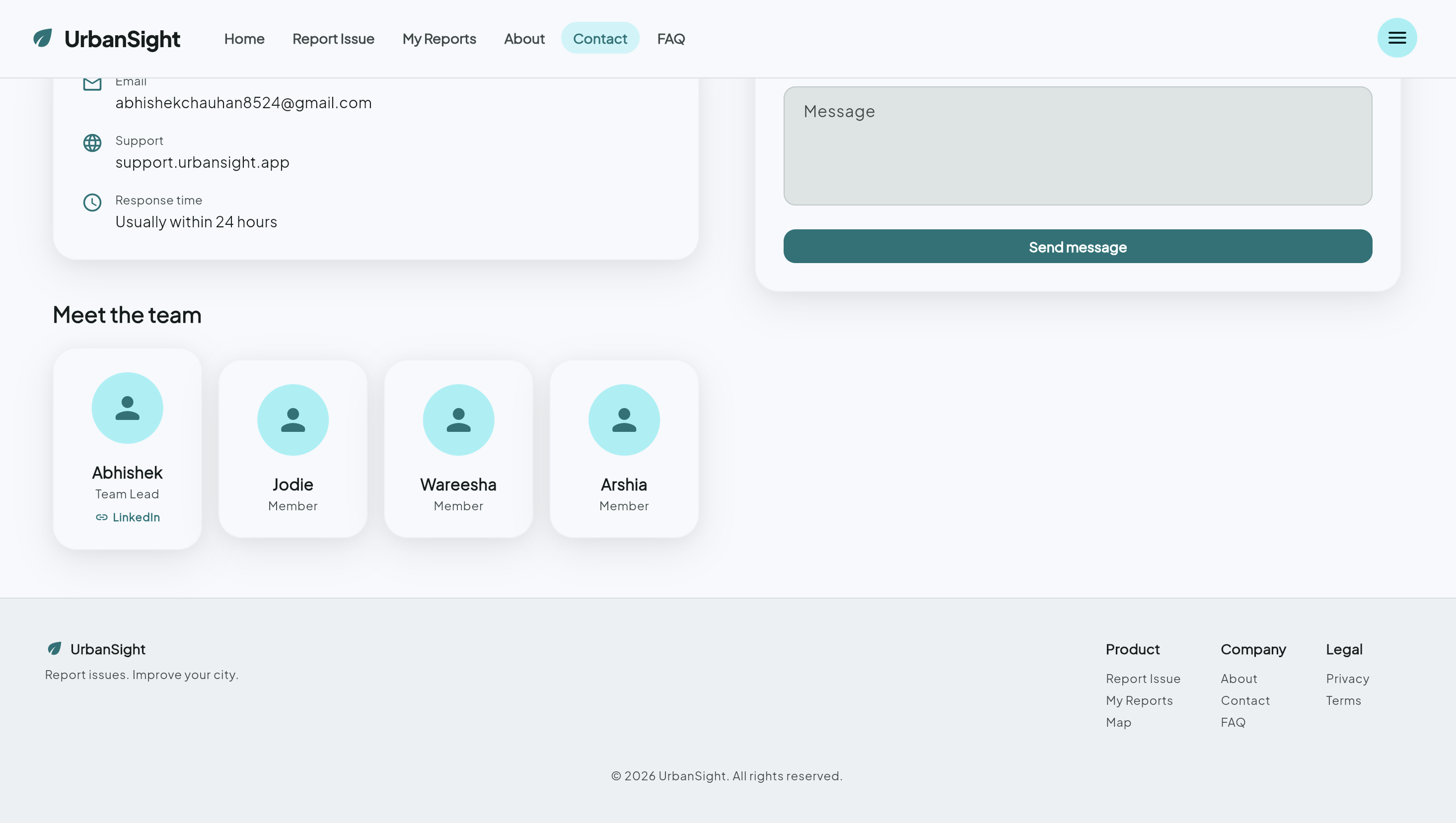Click Arshia's profile avatar
Screen dimensions: 1456x823
click(624, 420)
